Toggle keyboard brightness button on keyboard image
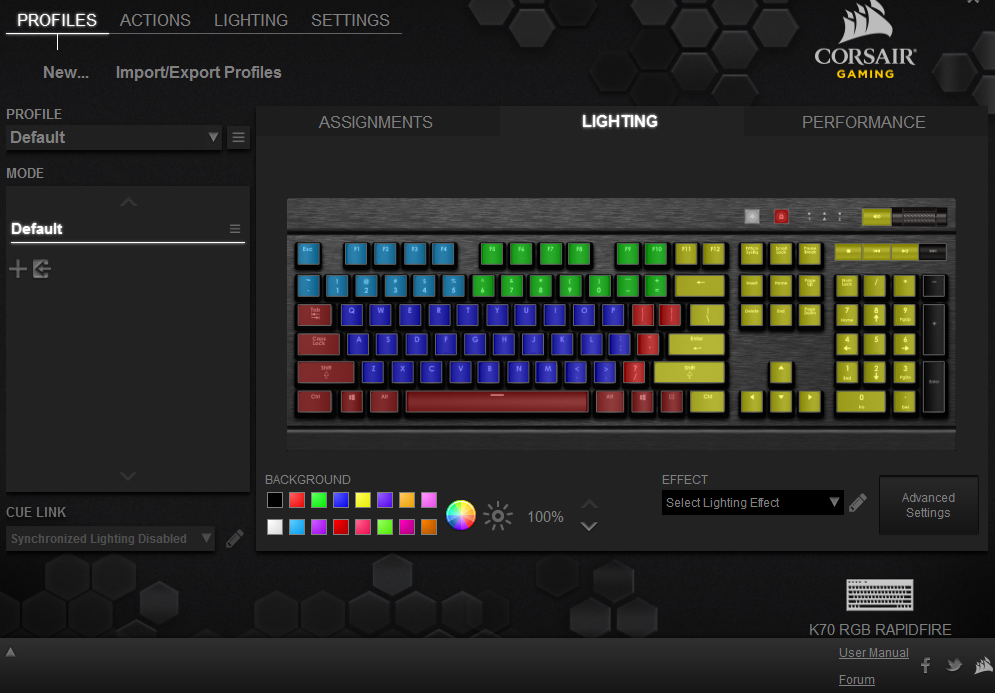The height and width of the screenshot is (693, 995). [x=752, y=216]
